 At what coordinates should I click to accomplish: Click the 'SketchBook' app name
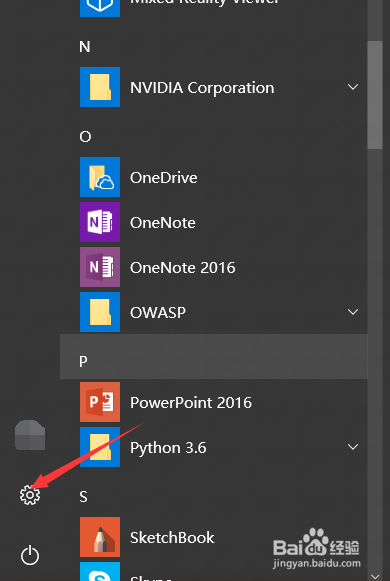(172, 538)
